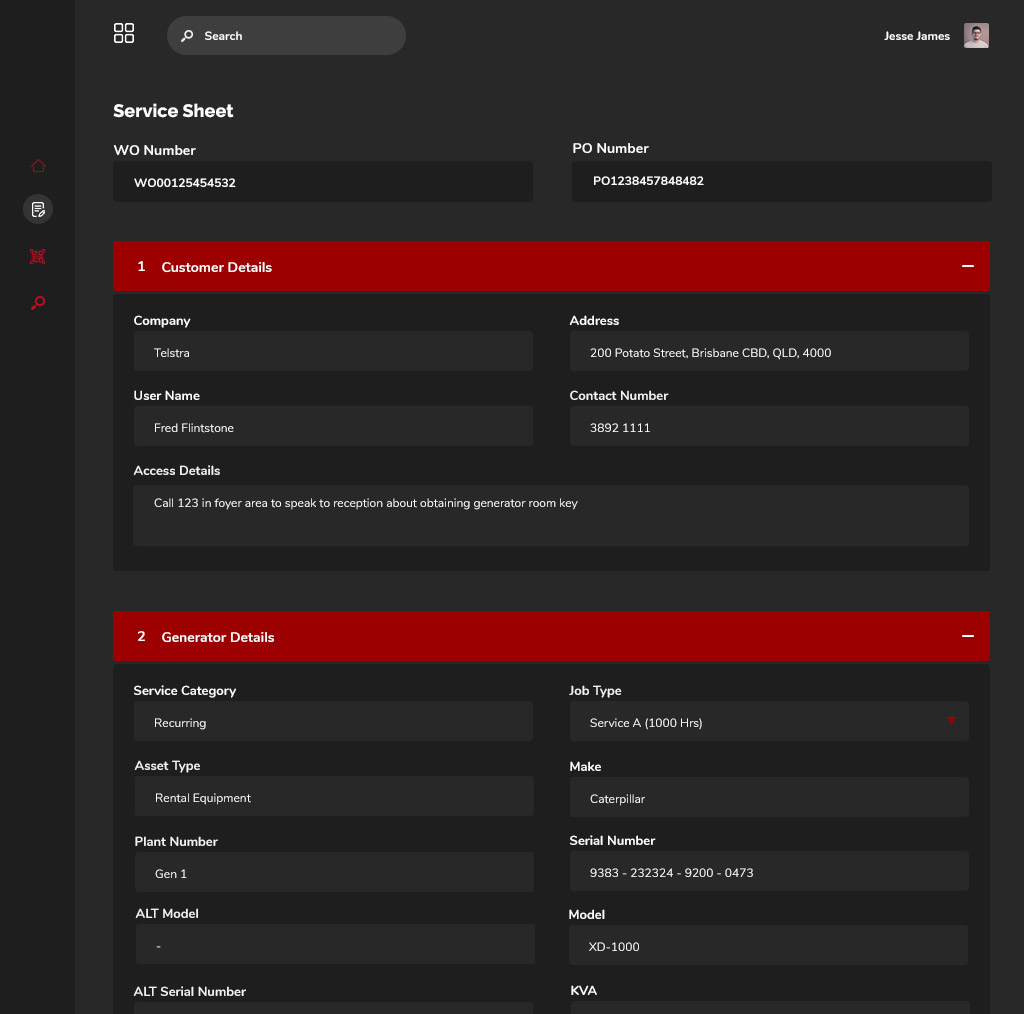
Task: Open the service sheet sidebar icon
Action: [38, 210]
